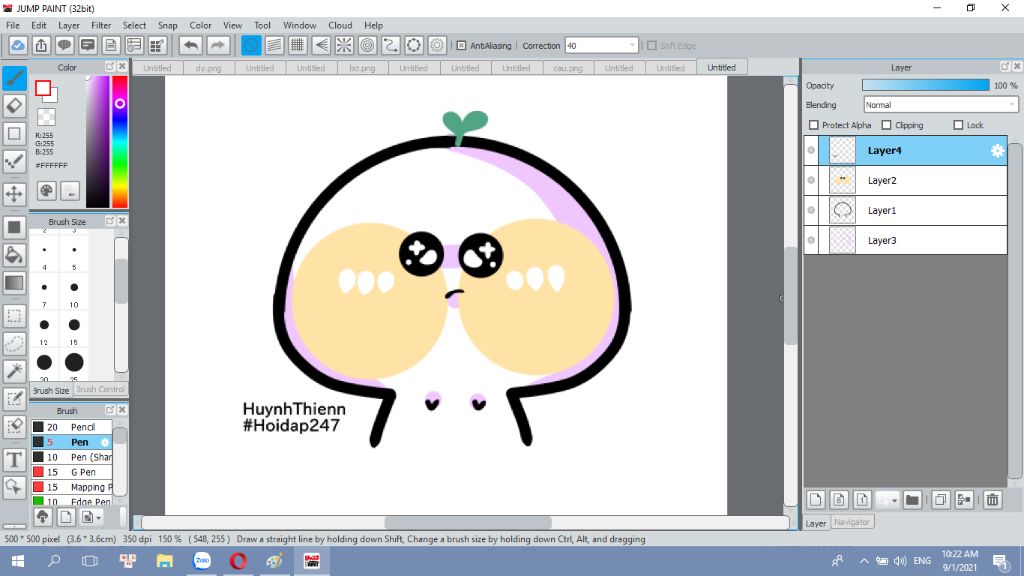
Task: Open snap settings gear icon
Action: (438, 45)
